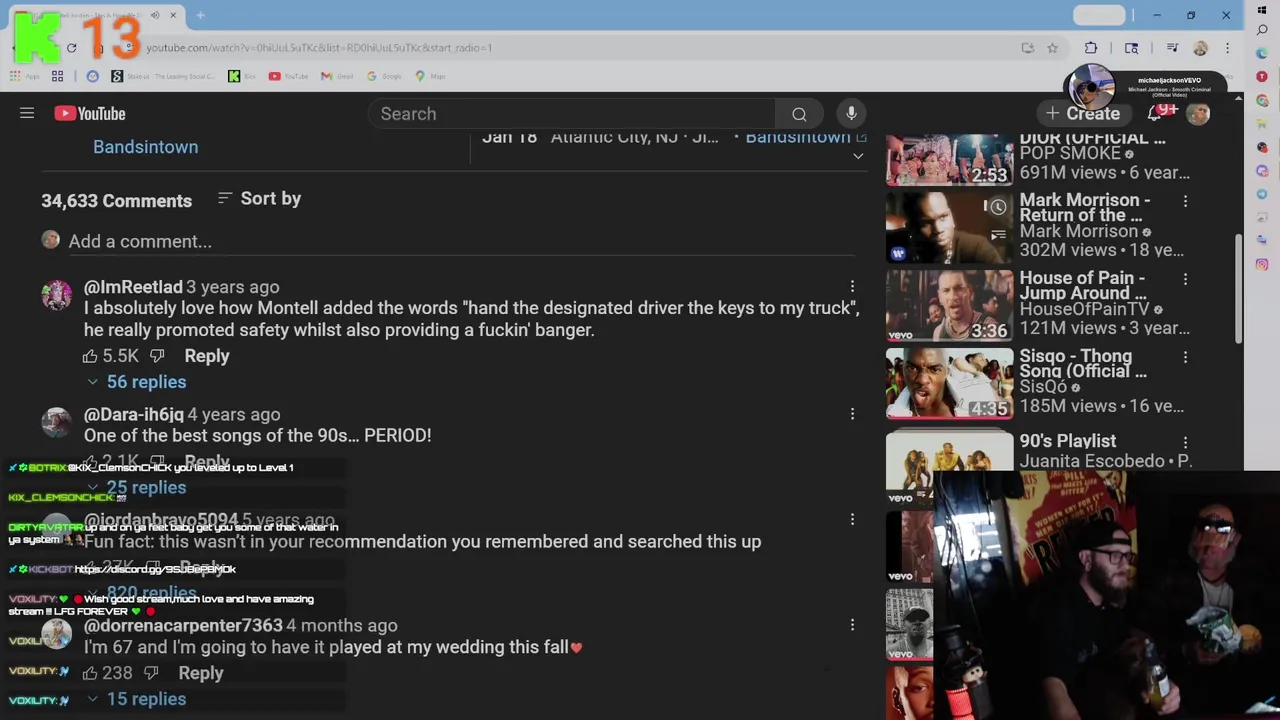Open @dorrenacarpenter7363 channel link
The height and width of the screenshot is (720, 1280).
183,626
